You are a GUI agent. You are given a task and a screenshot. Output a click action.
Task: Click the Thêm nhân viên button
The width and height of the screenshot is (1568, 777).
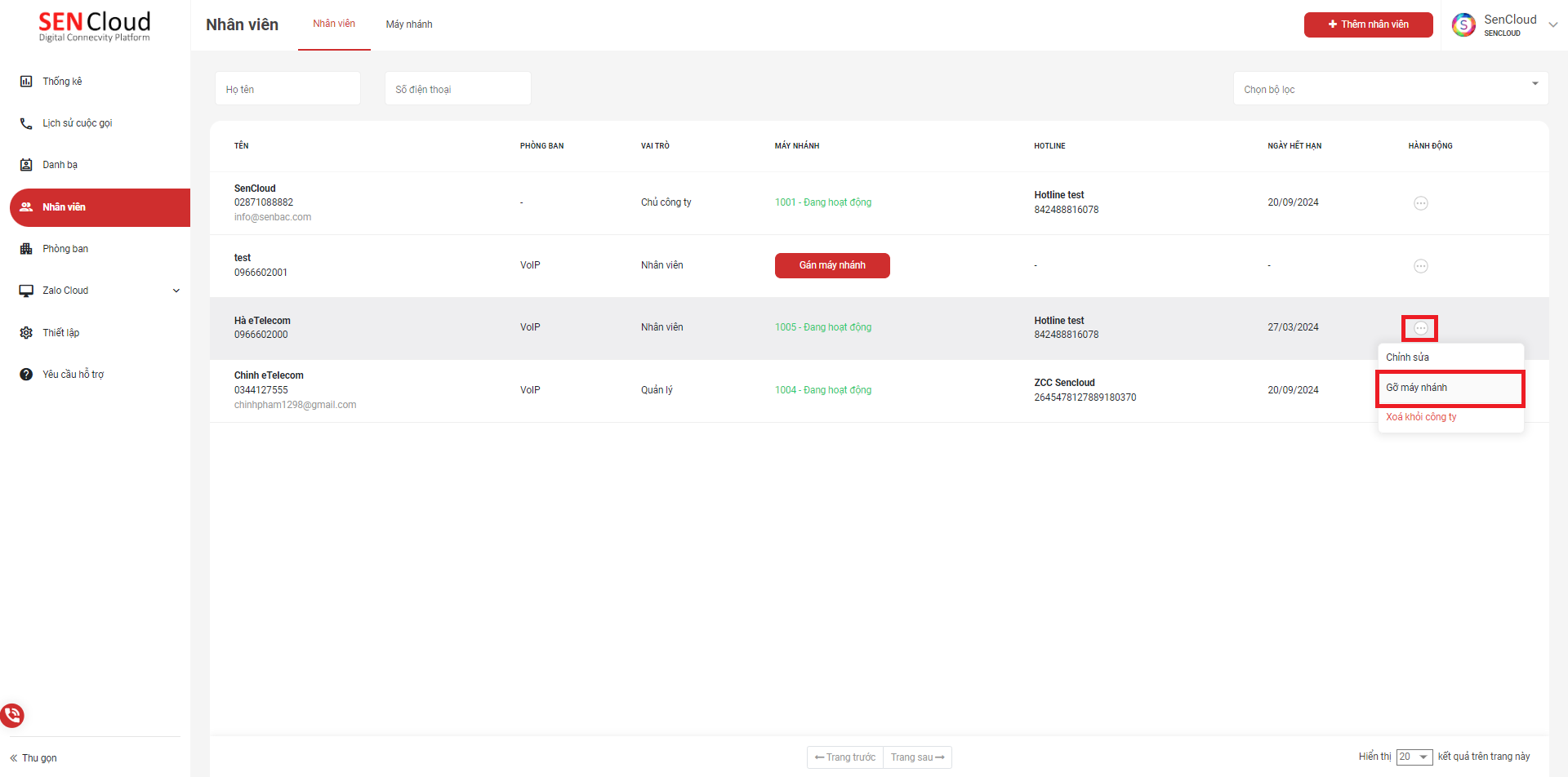[1368, 24]
